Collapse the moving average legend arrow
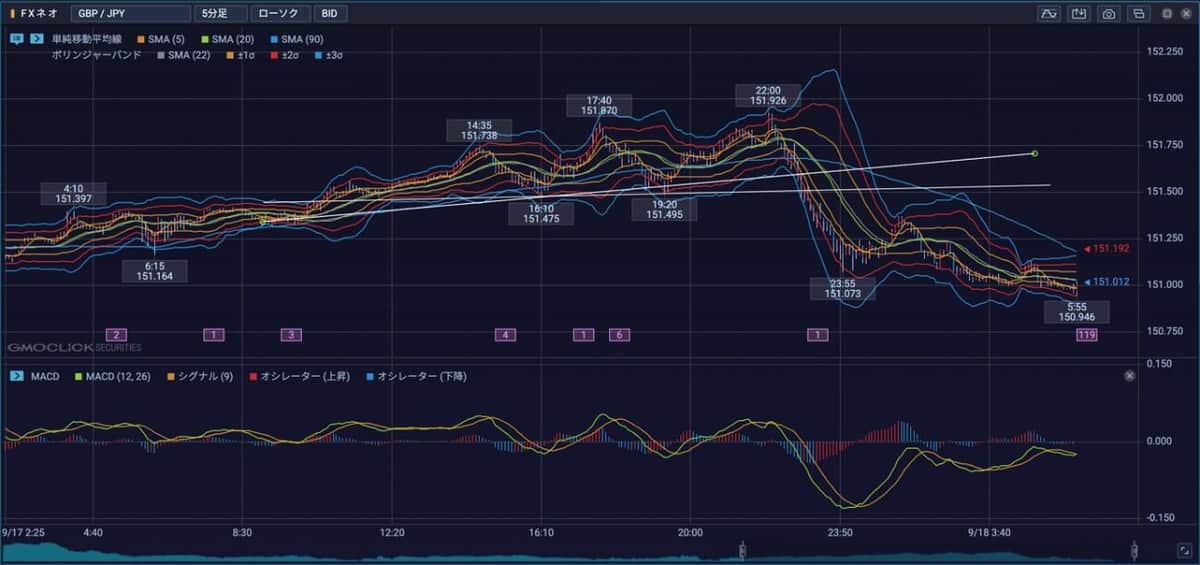Screen dimensions: 1200x565 pos(37,39)
